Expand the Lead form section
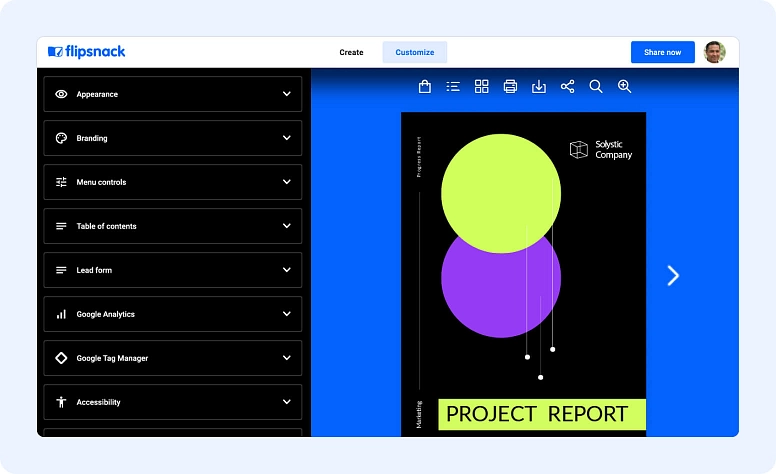The height and width of the screenshot is (474, 776). (x=173, y=270)
